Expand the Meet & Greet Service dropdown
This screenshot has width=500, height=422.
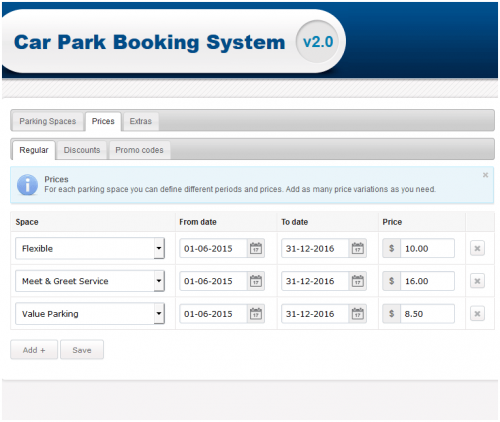[x=159, y=281]
